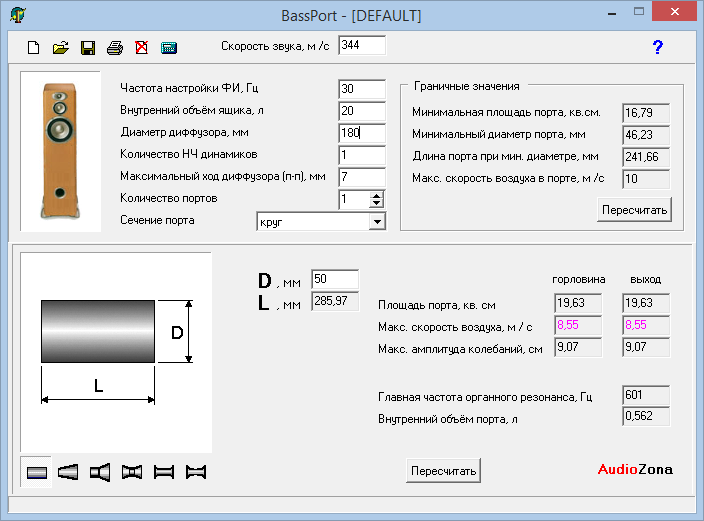Select the conical tapered port shape
704x521 pixels.
68,472
